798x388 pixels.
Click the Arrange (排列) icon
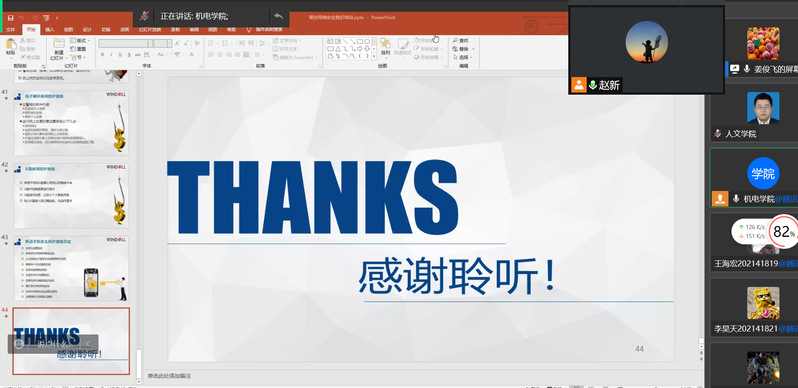tap(385, 43)
